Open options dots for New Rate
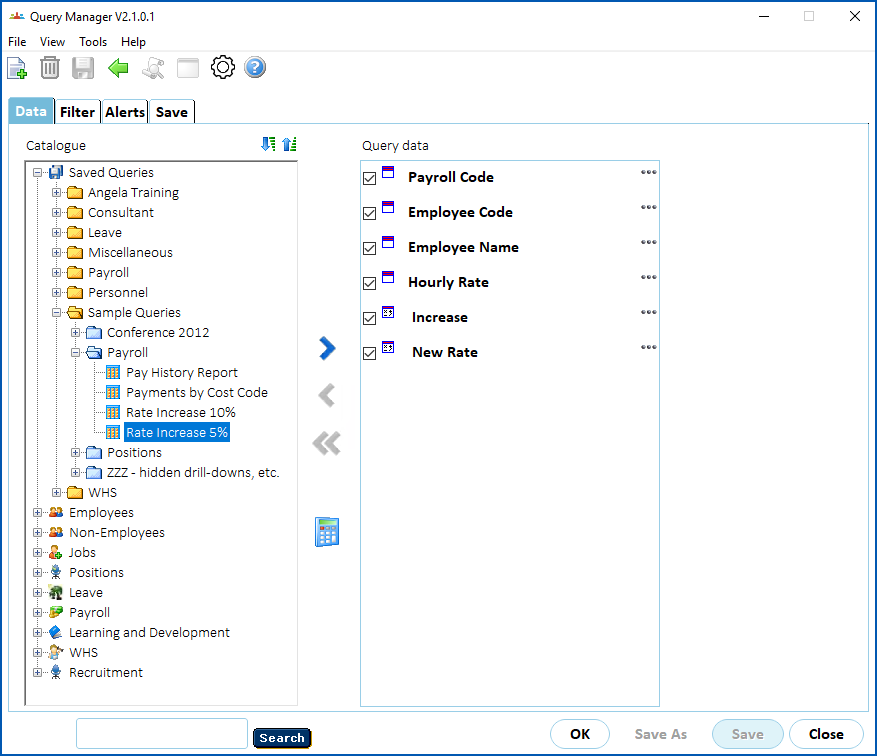The image size is (877, 756). 649,347
